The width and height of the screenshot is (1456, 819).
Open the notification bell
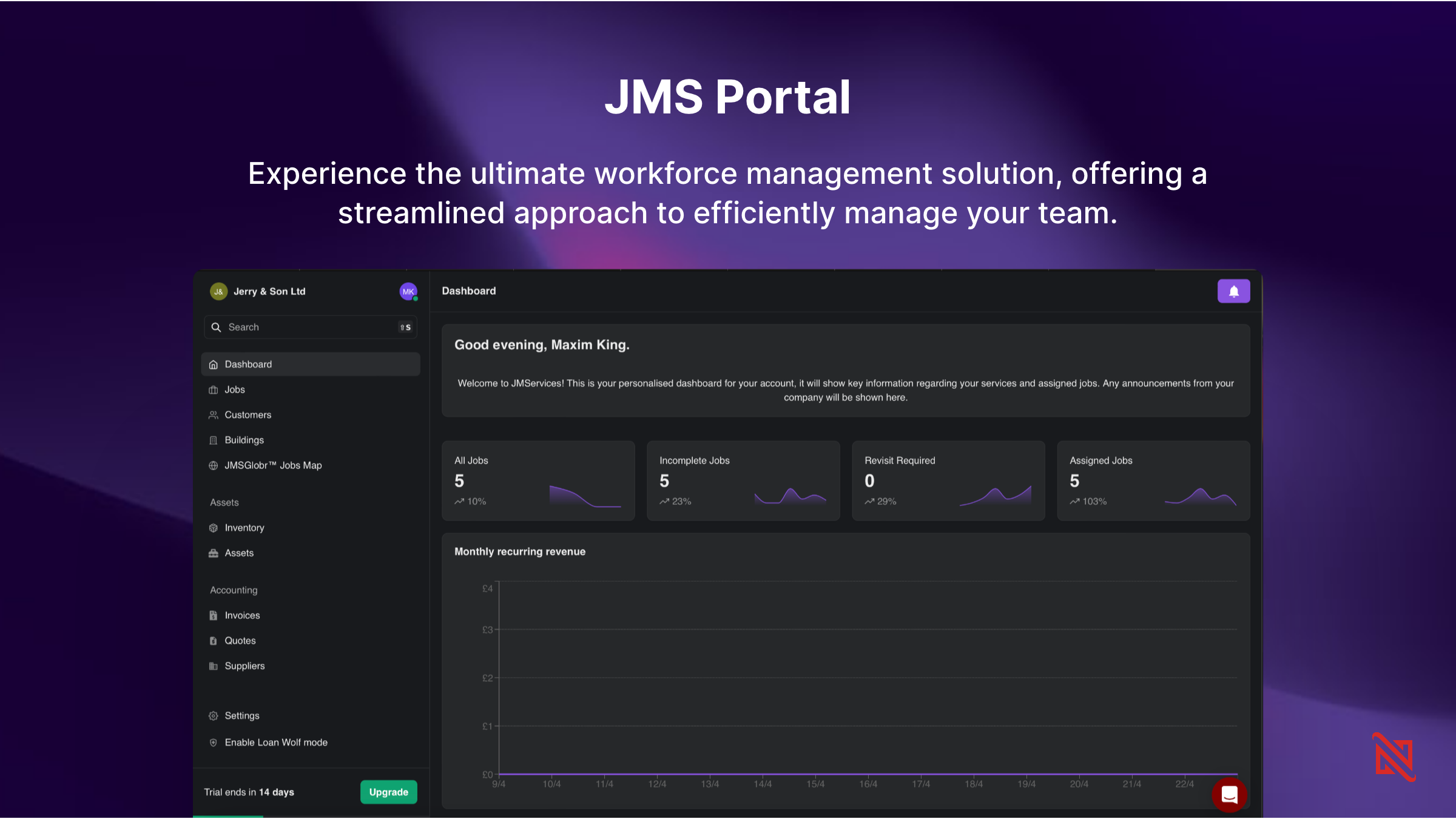click(1234, 291)
